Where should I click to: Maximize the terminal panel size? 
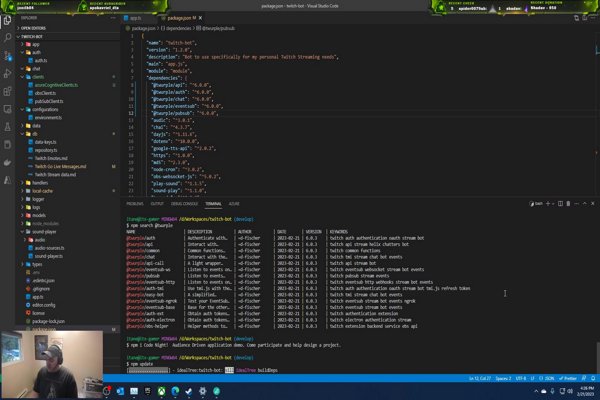[x=585, y=204]
